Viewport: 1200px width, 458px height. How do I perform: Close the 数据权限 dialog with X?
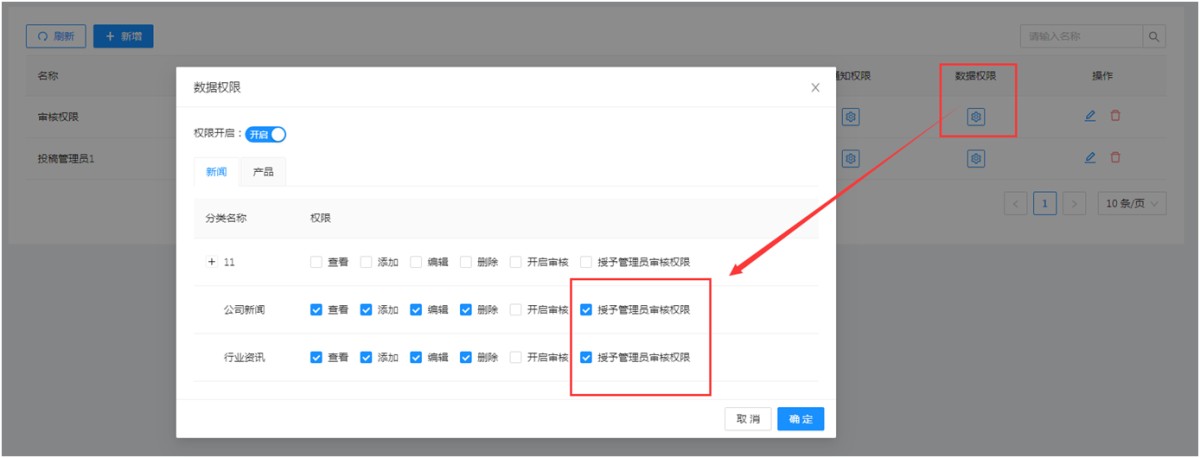point(815,88)
